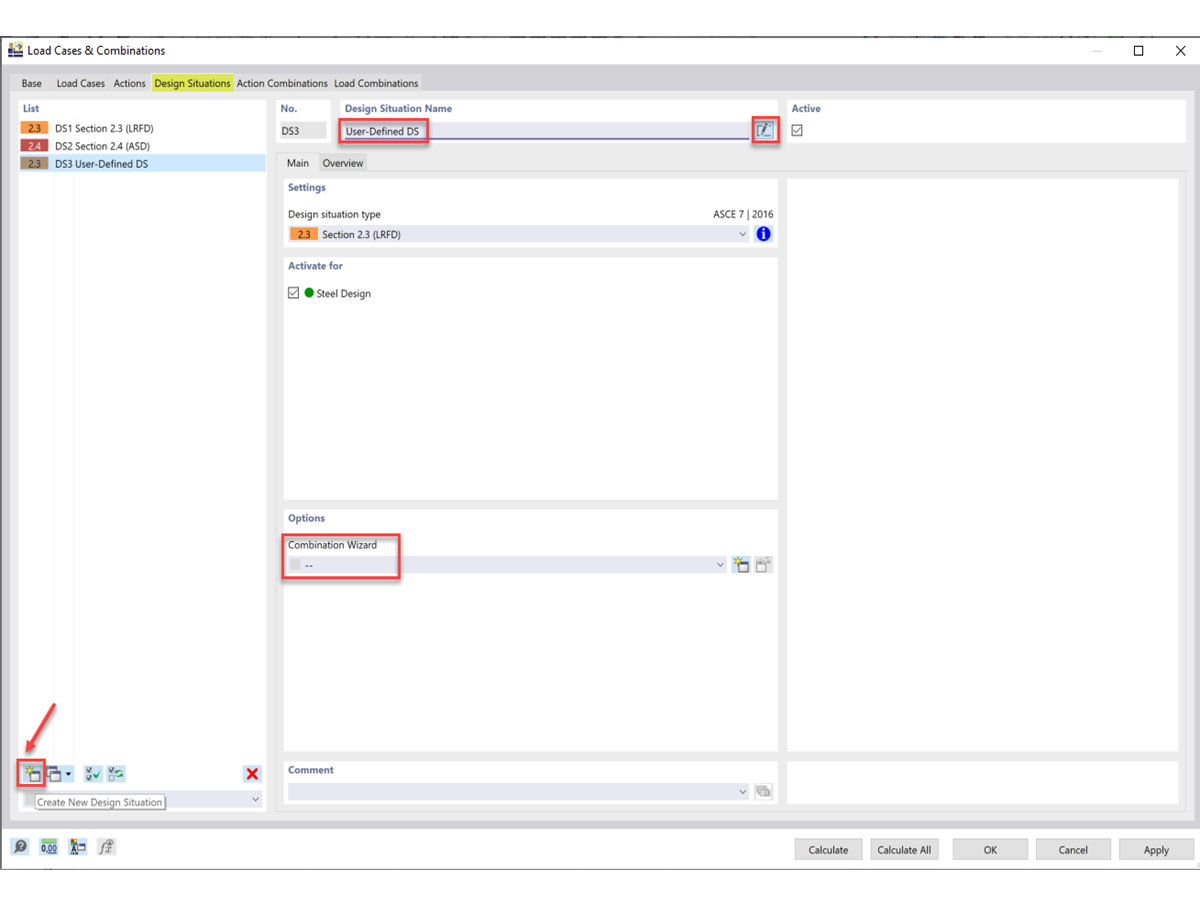Open the Design situation type dropdown
Image resolution: width=1200 pixels, height=900 pixels.
pyautogui.click(x=743, y=233)
